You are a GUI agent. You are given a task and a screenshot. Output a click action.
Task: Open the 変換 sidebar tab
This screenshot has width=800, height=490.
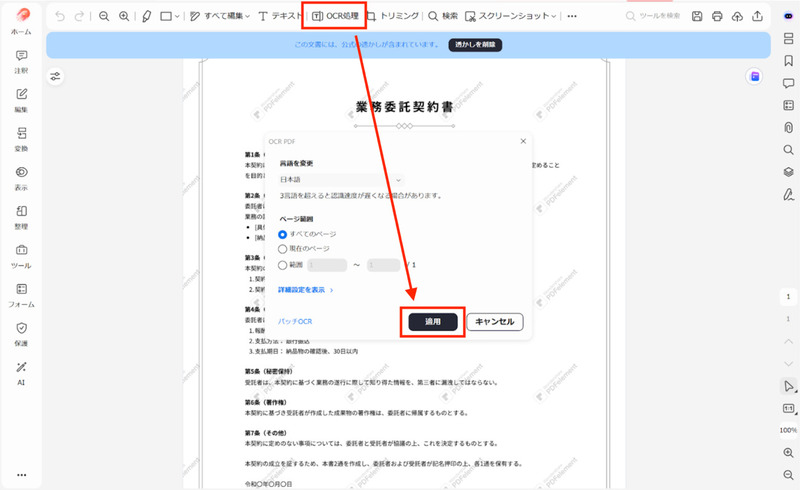point(21,140)
